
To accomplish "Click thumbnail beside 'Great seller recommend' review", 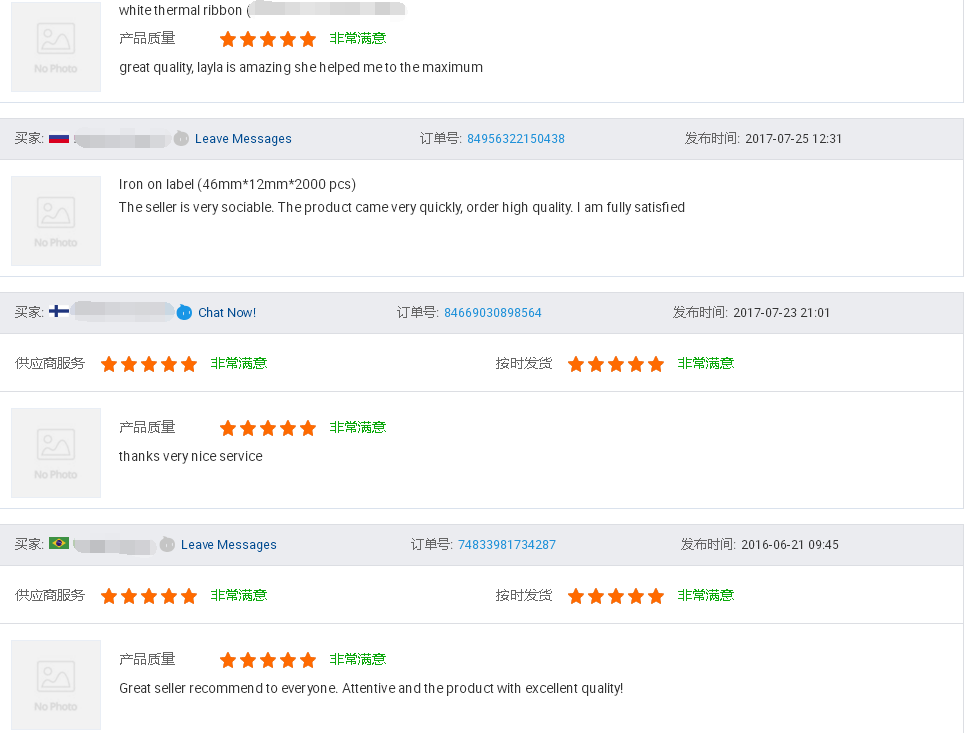I will pos(56,685).
